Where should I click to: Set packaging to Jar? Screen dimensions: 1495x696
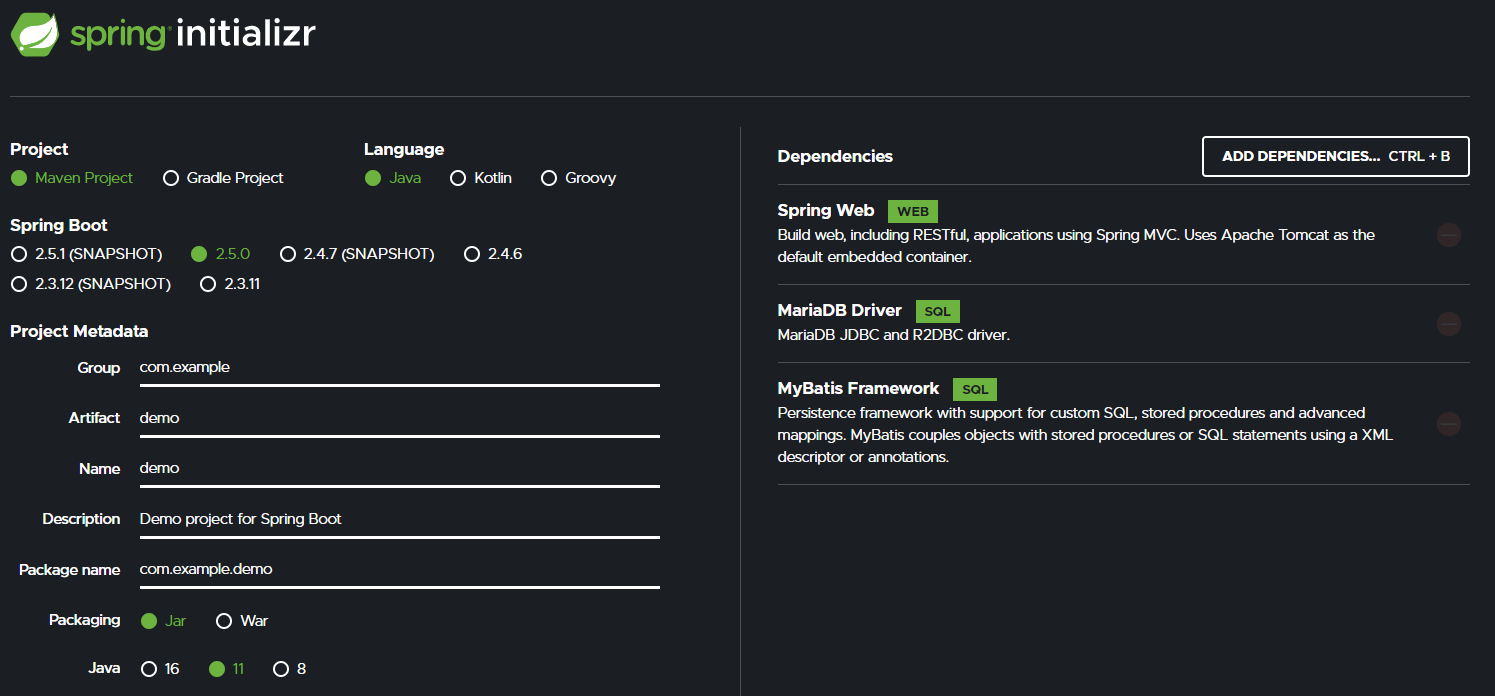pyautogui.click(x=164, y=621)
